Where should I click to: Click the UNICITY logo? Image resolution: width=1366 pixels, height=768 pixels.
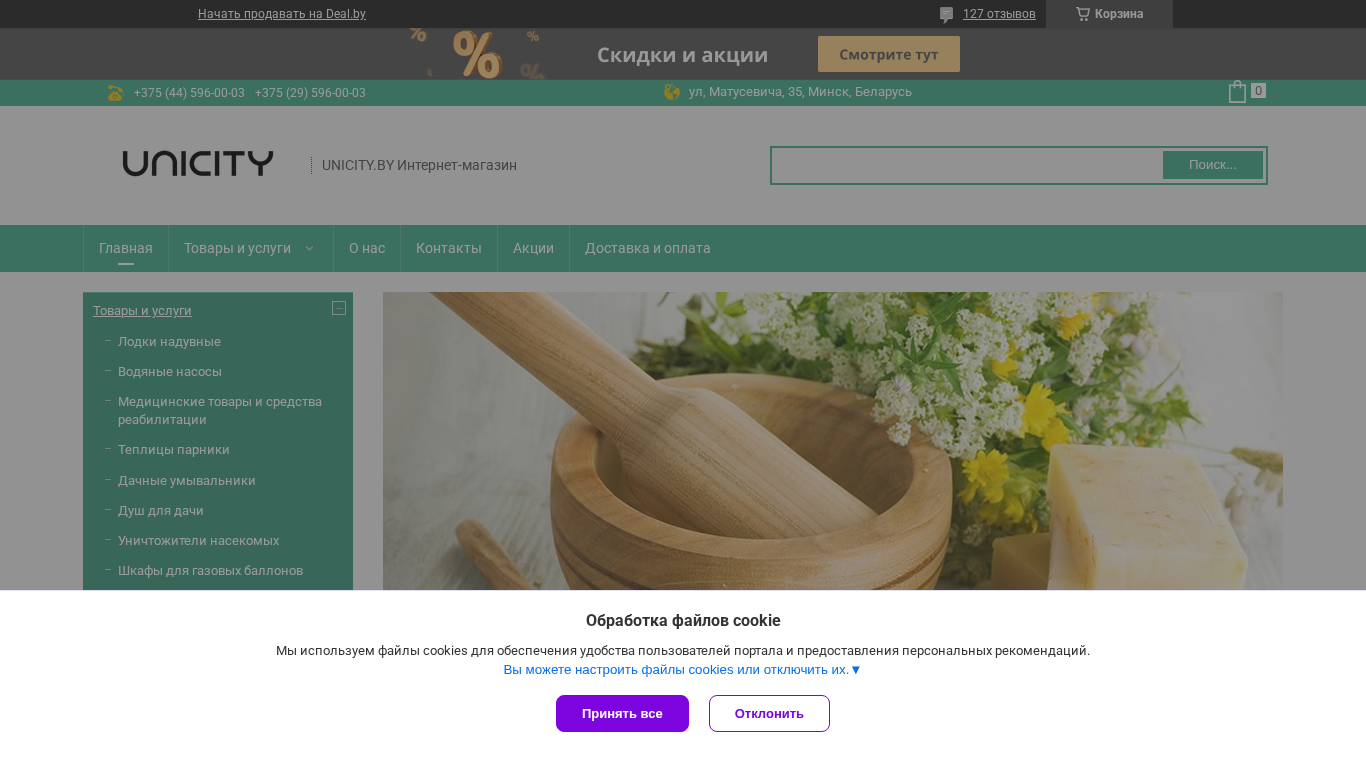coord(198,164)
